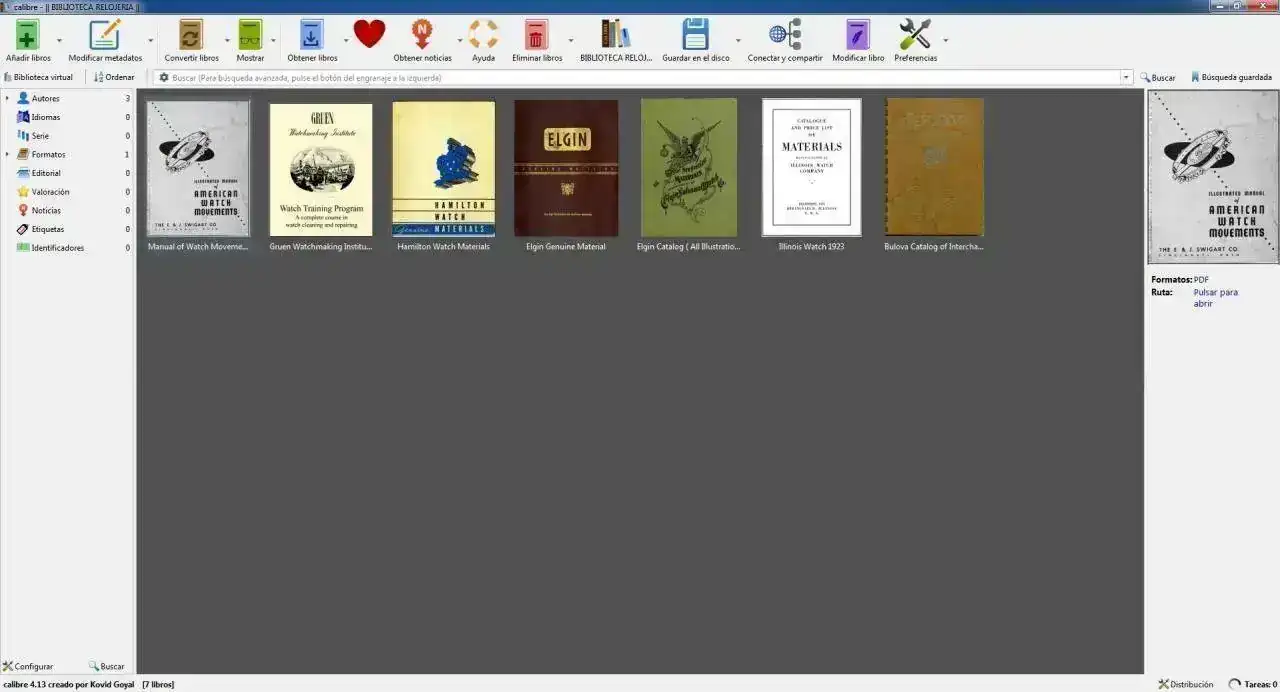Open the Modificar metadatos tool
The image size is (1280, 692).
coord(105,35)
